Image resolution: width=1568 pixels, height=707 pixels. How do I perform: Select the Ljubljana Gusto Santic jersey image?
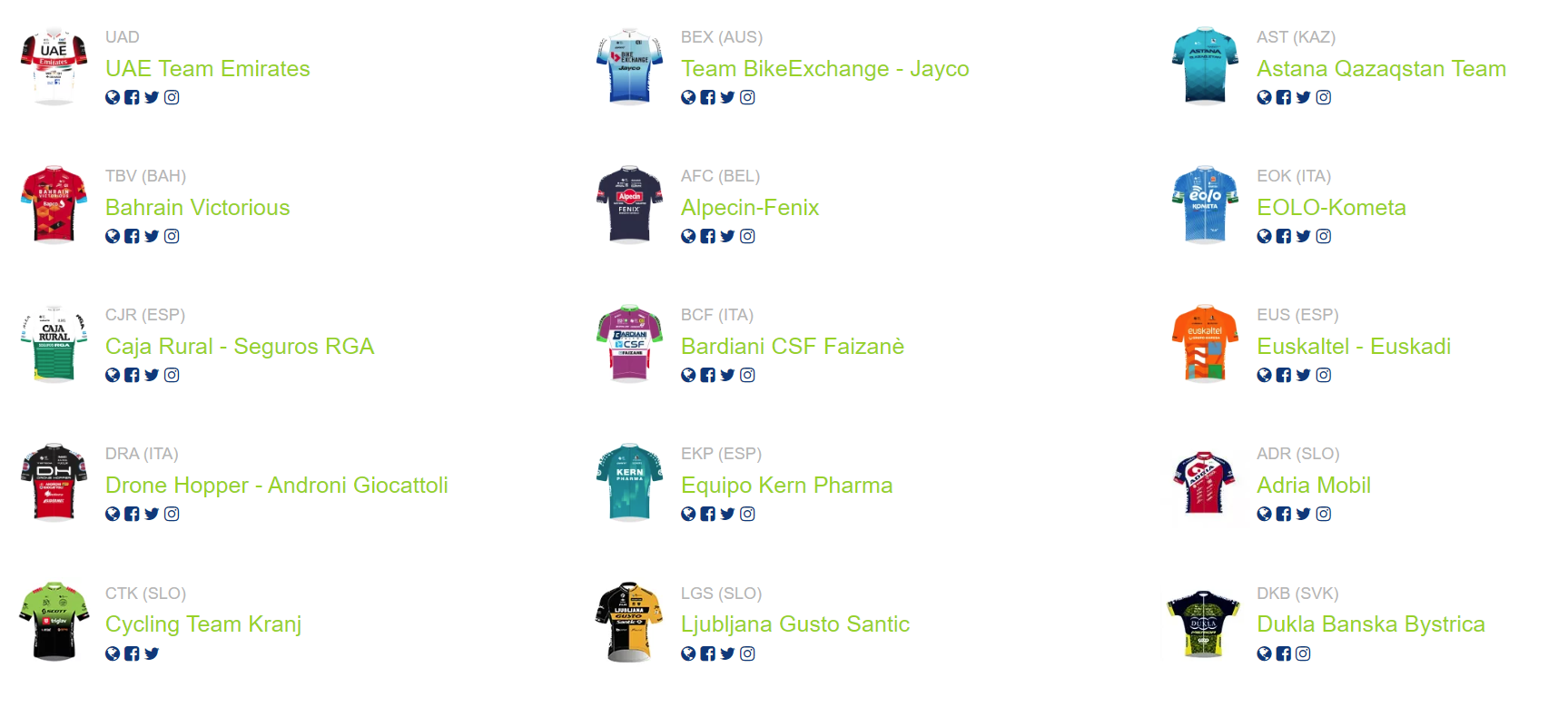(630, 623)
